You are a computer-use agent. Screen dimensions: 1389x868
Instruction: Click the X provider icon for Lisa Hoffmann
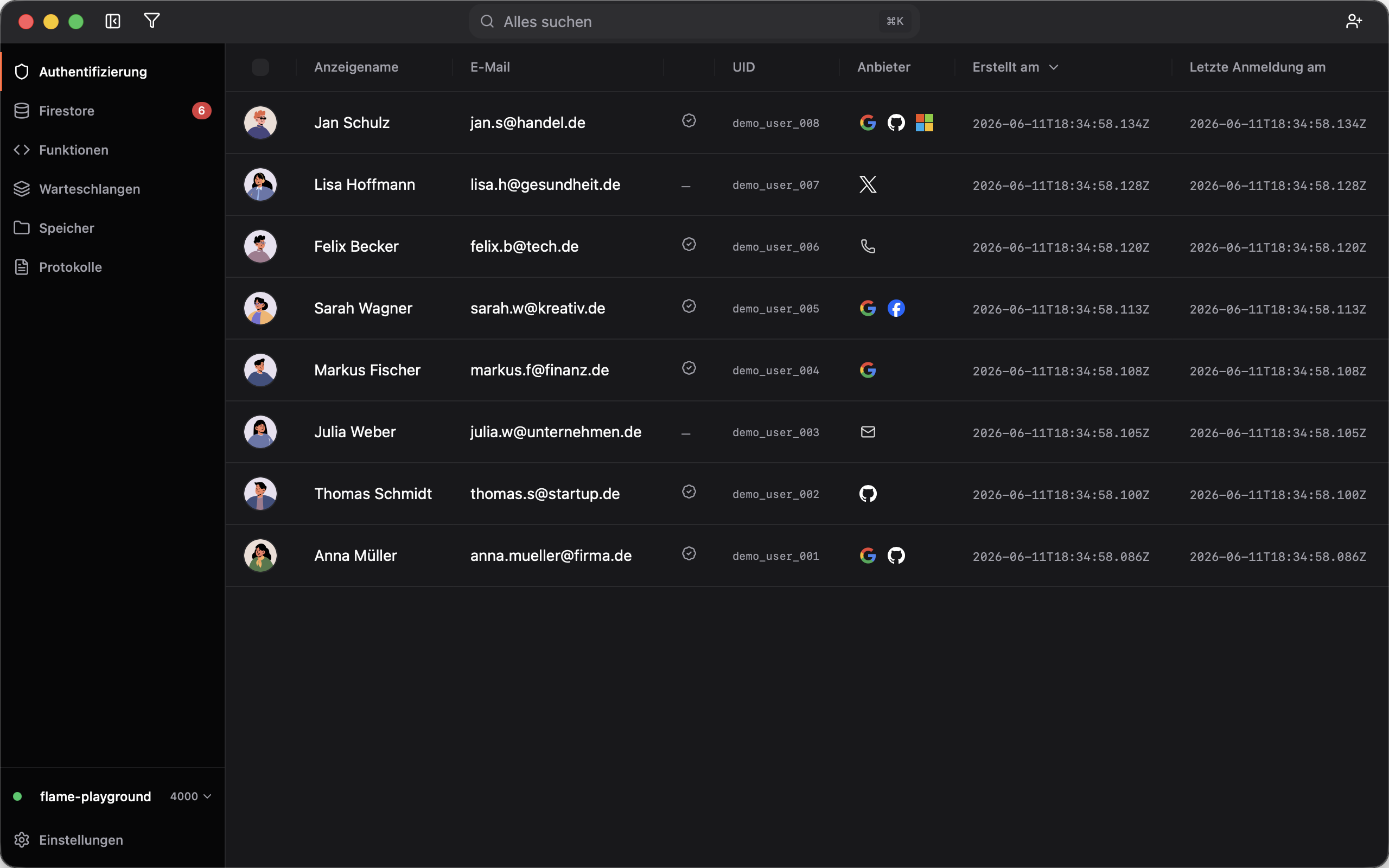point(868,184)
